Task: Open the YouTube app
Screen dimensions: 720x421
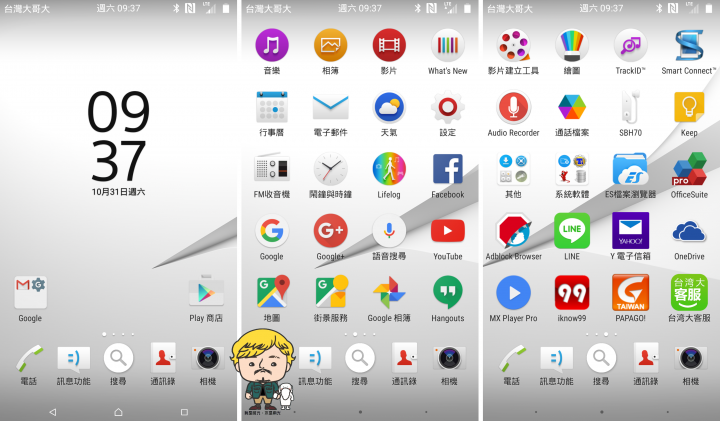Action: point(448,231)
